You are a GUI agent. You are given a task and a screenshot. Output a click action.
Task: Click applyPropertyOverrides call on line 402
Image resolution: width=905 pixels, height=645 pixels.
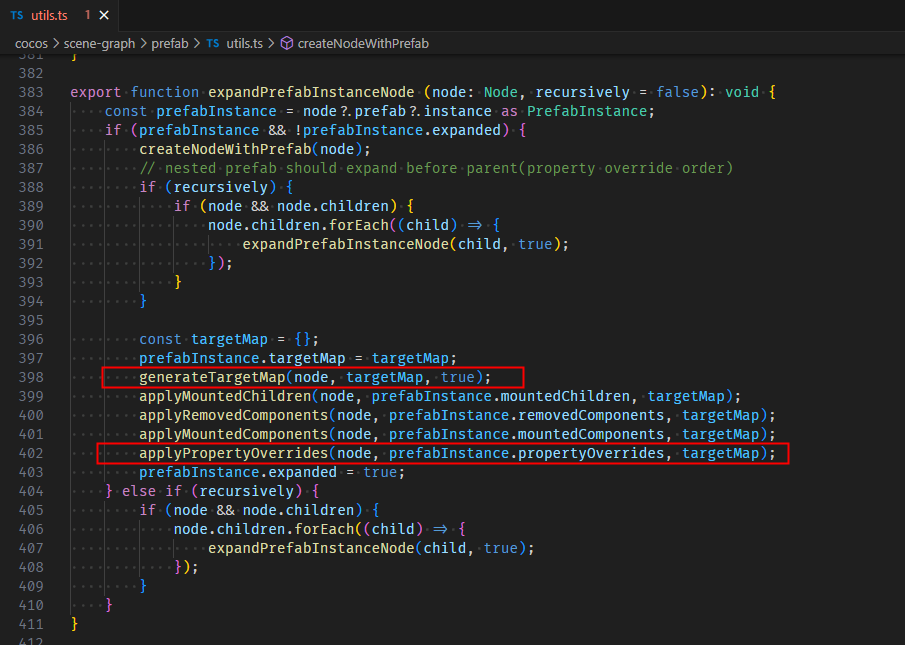tap(234, 453)
